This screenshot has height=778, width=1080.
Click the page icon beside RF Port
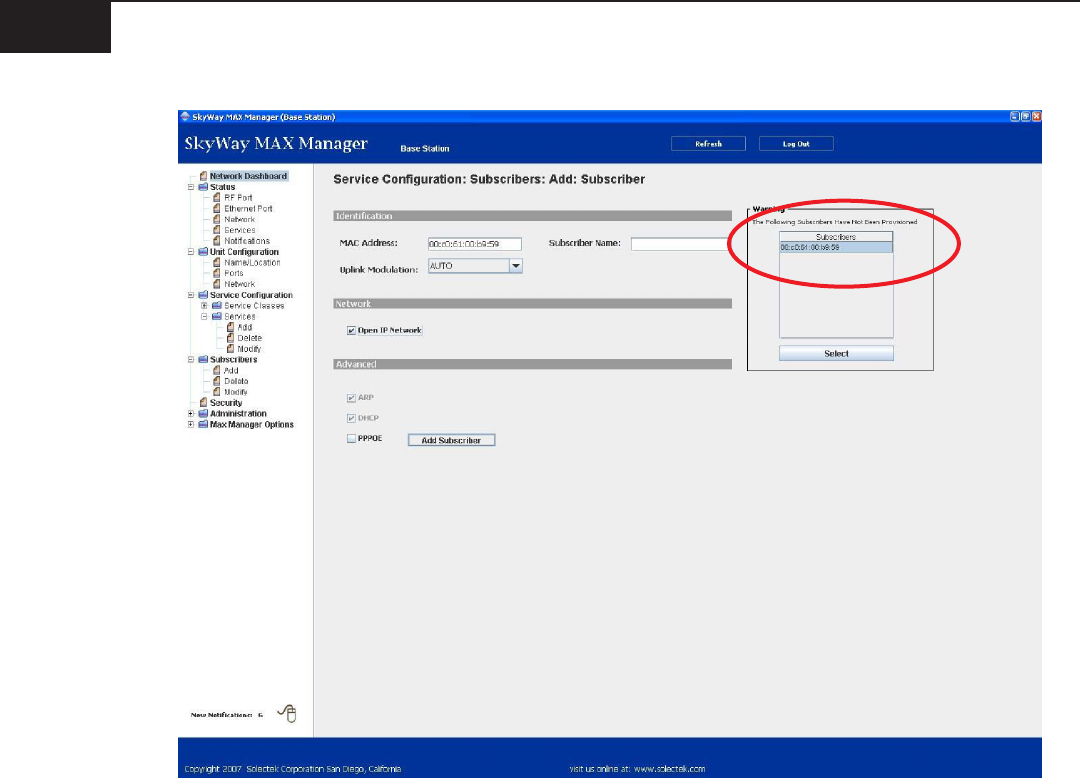(x=217, y=198)
